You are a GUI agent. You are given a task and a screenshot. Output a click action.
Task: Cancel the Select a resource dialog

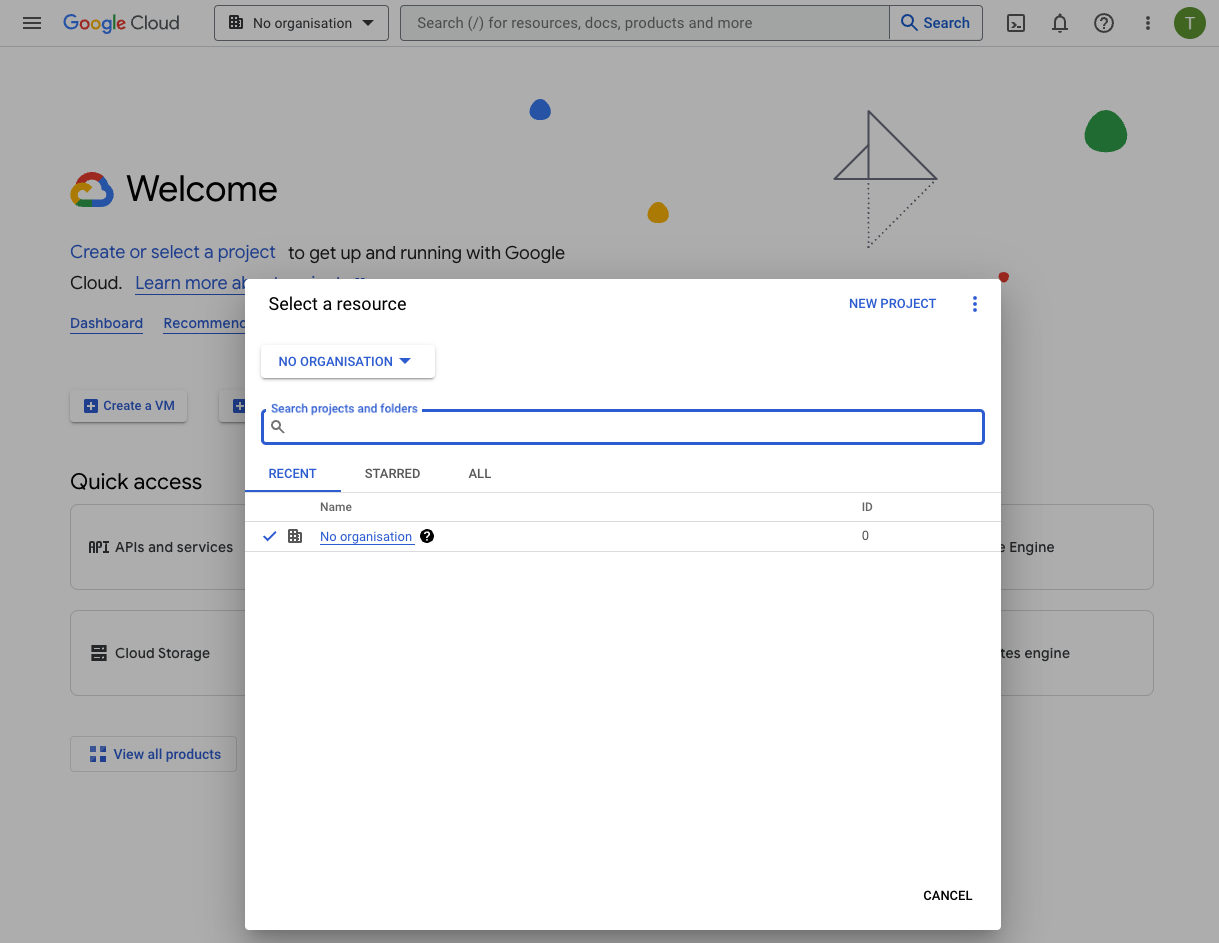pyautogui.click(x=947, y=895)
